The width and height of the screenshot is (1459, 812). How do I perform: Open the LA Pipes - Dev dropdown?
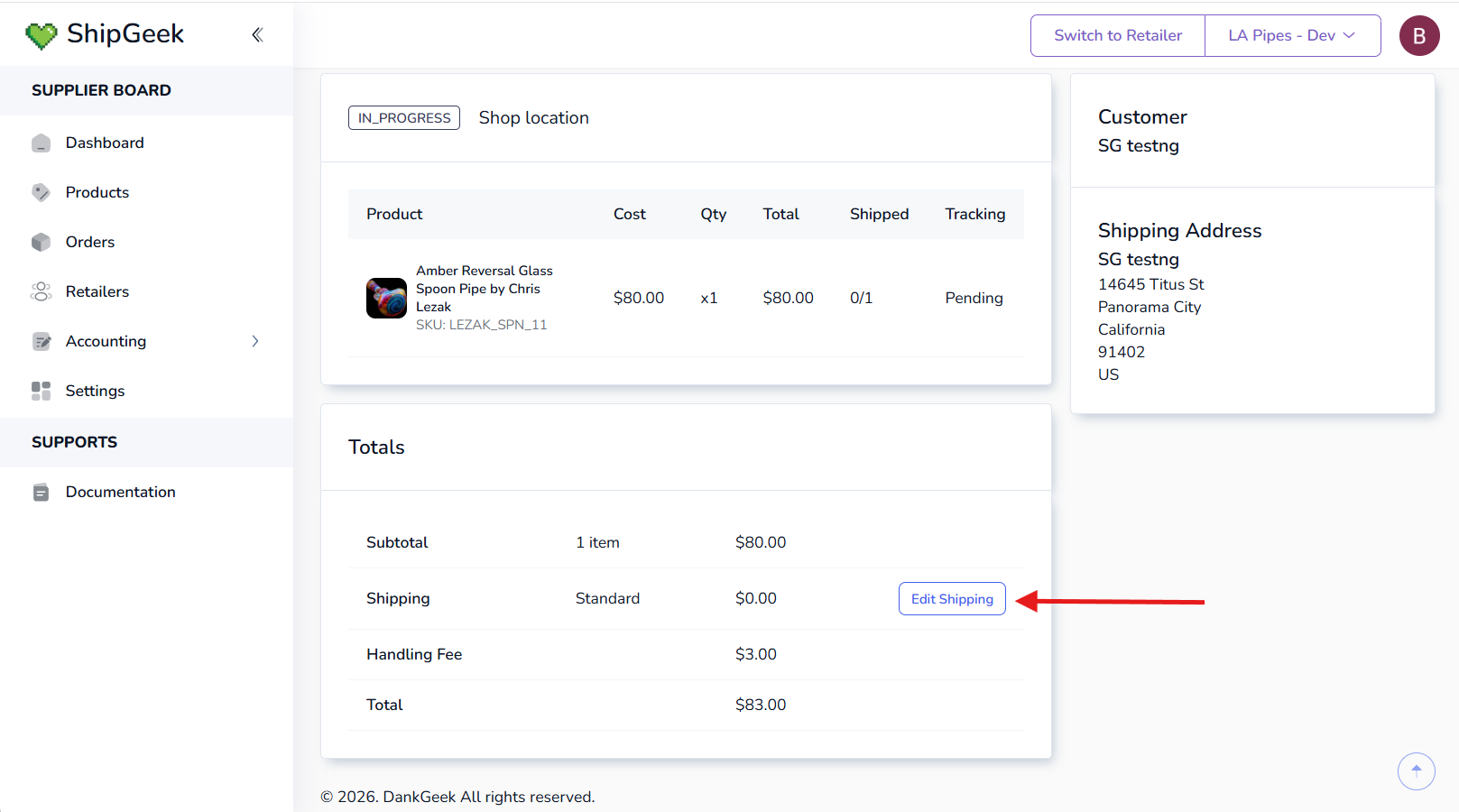(1292, 35)
